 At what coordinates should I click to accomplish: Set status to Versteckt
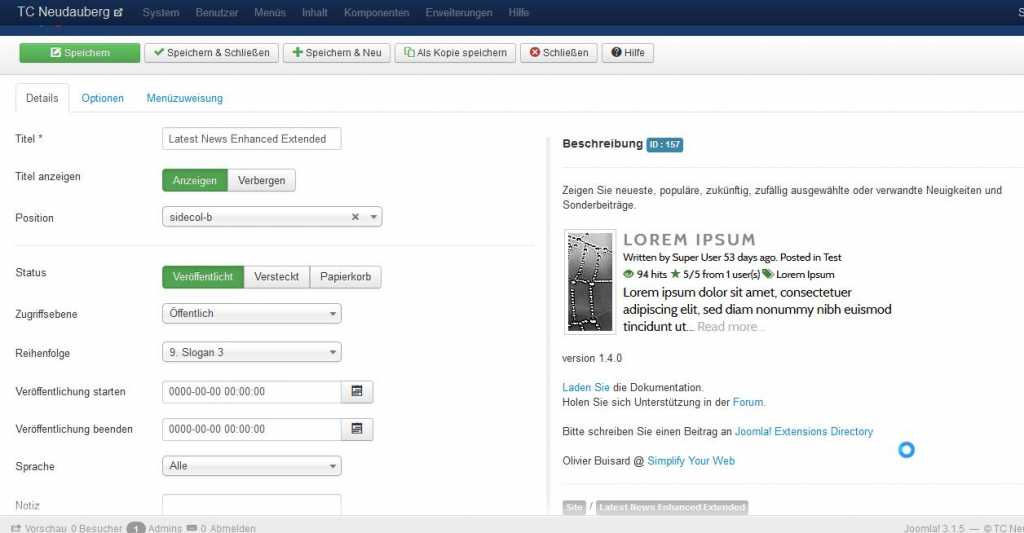276,277
